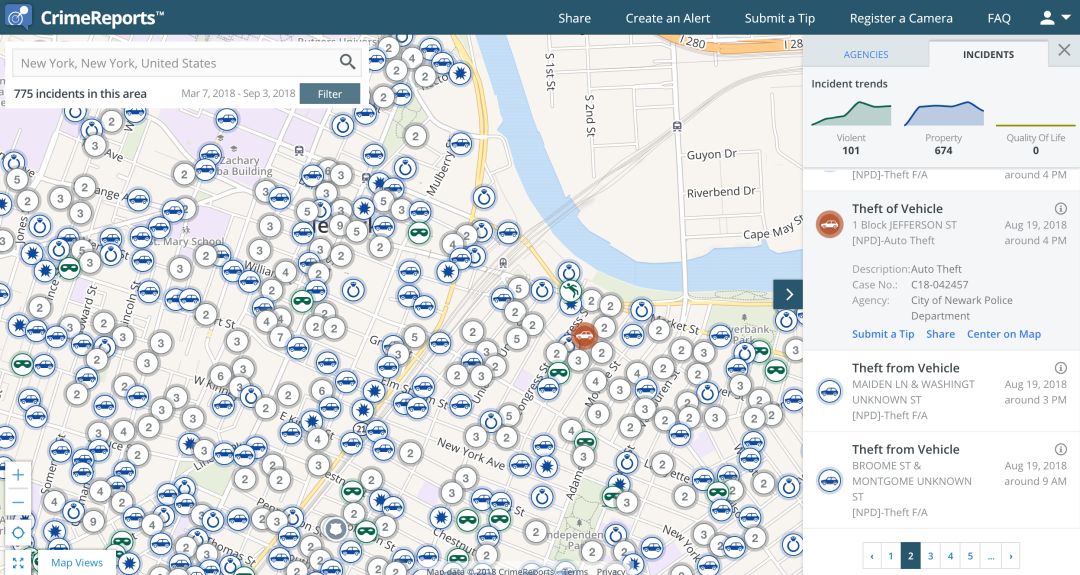Collapse the side panel with arrow
Image resolution: width=1080 pixels, height=575 pixels.
(788, 295)
